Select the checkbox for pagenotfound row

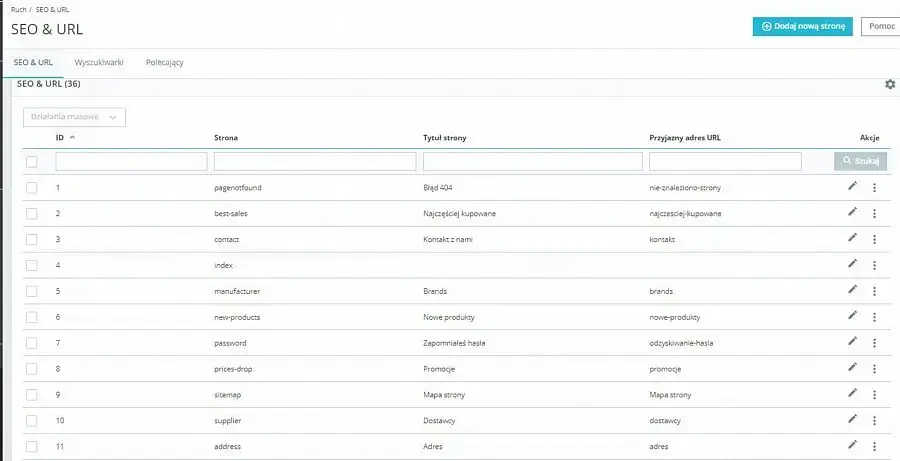[x=32, y=187]
